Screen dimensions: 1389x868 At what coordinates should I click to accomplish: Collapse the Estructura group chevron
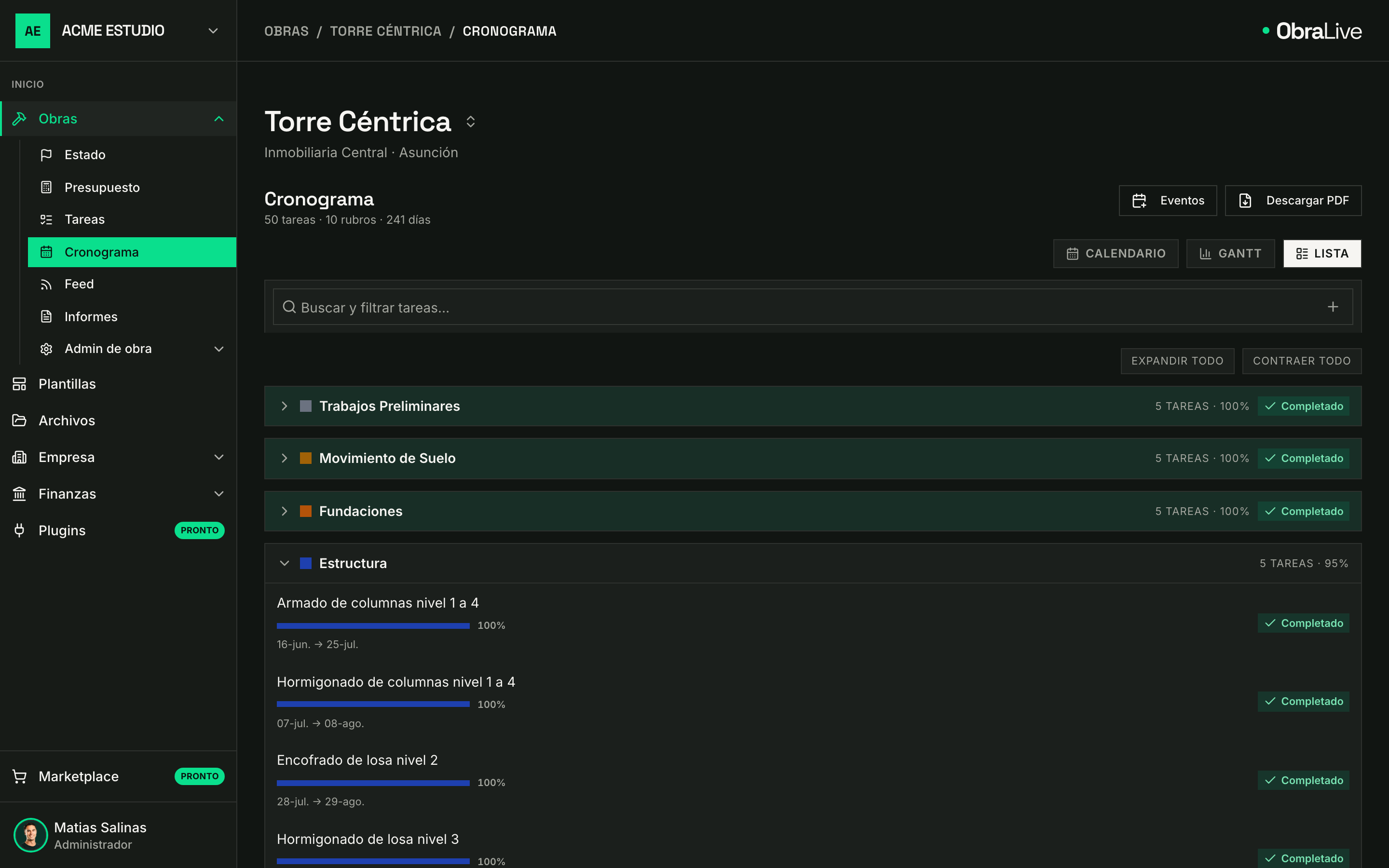point(284,563)
